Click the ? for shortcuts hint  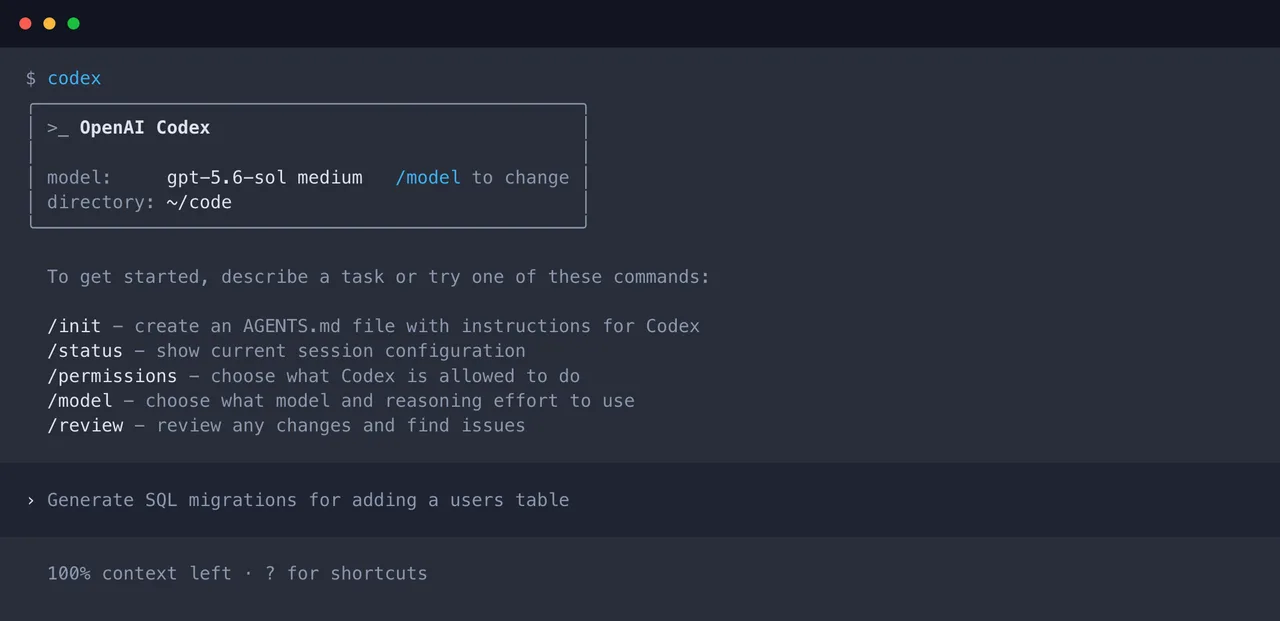[346, 573]
